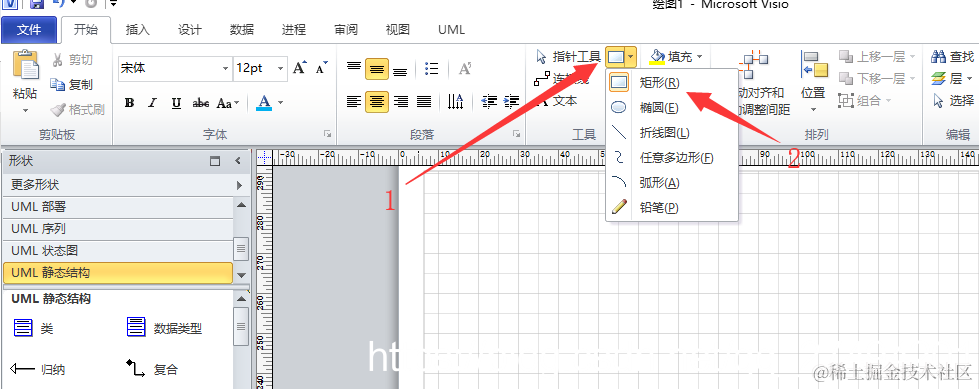Open the Aa change case dropdown

[227, 103]
